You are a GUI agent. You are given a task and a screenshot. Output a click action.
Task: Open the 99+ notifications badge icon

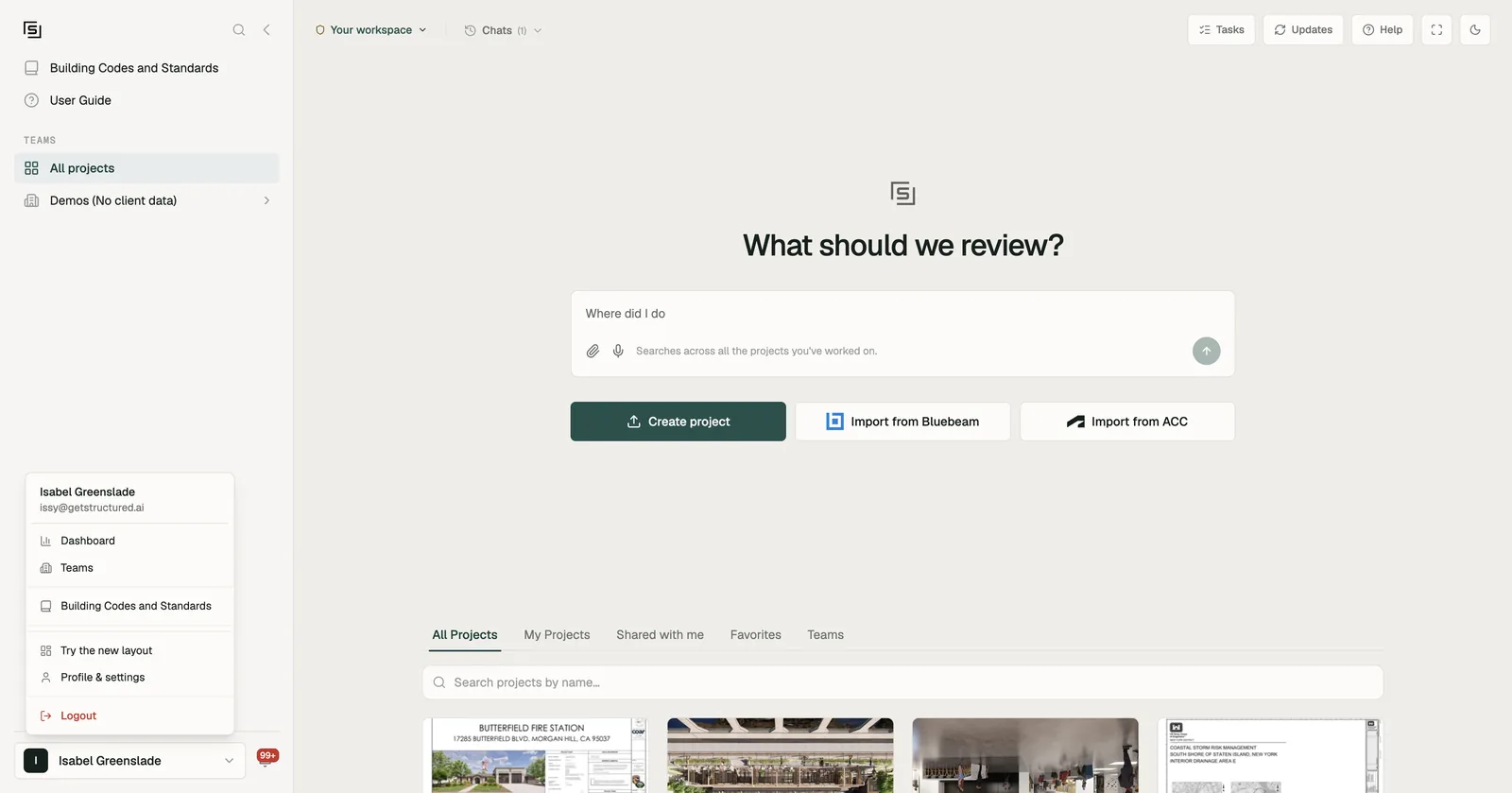[267, 757]
